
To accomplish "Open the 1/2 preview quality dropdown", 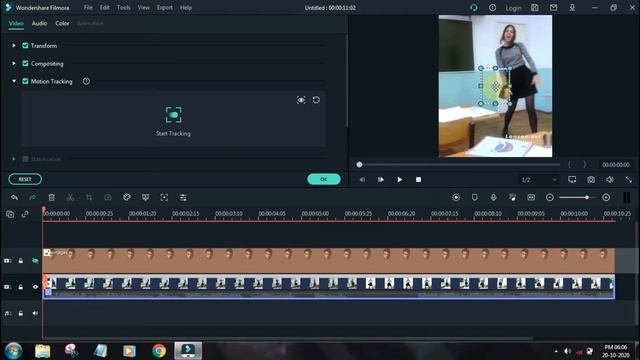I will pos(538,180).
